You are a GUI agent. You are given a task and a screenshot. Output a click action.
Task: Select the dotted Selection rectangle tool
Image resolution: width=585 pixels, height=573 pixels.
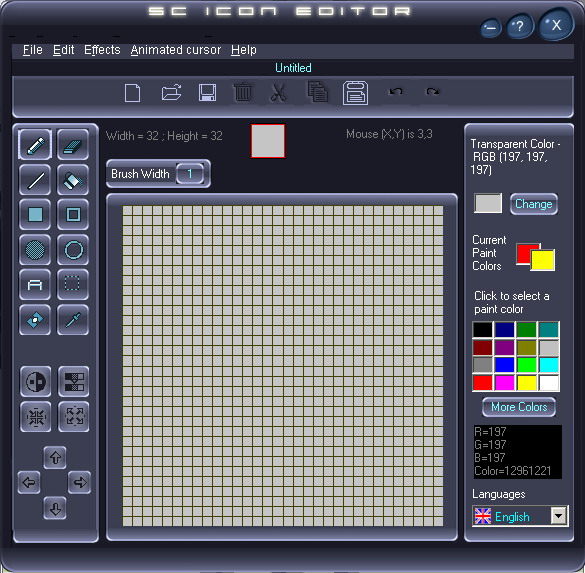click(73, 285)
